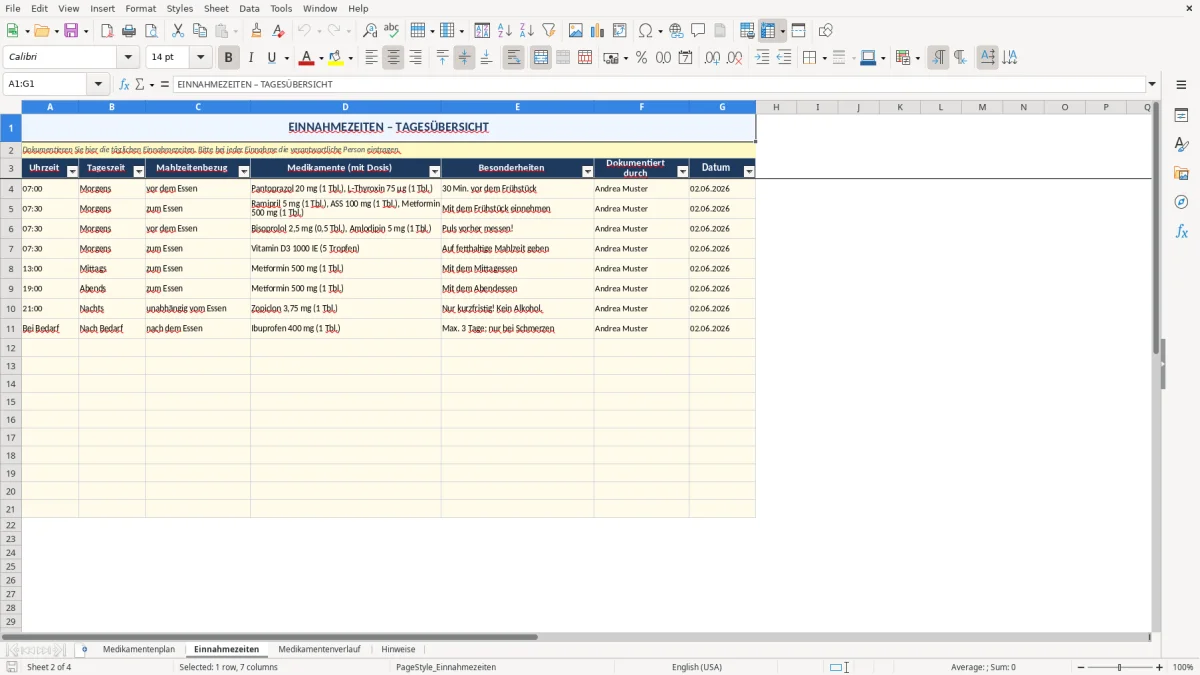Insert a comment

coord(698,31)
